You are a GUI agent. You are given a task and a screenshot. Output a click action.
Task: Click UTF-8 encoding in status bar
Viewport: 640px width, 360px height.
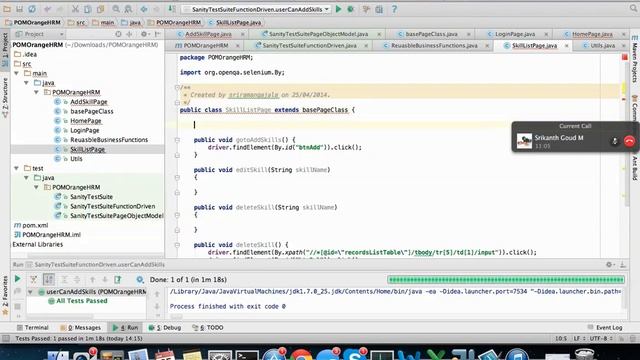(x=600, y=338)
